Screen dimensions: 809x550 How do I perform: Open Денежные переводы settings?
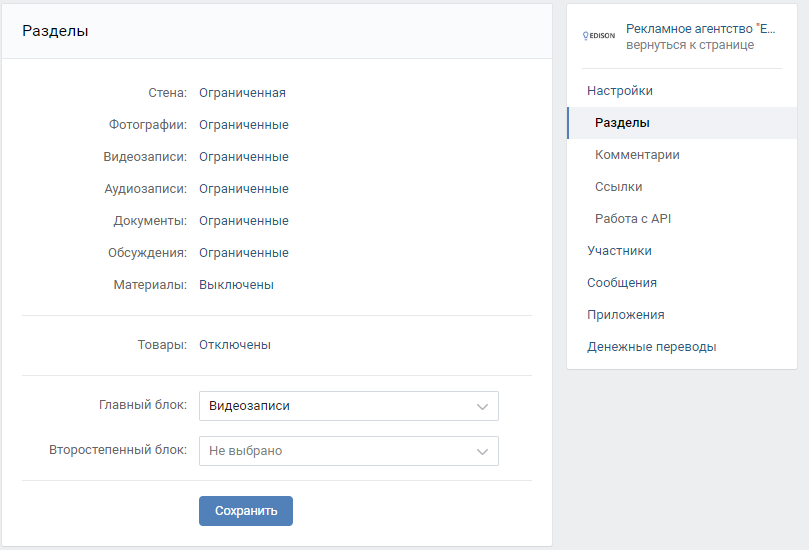[x=651, y=347]
